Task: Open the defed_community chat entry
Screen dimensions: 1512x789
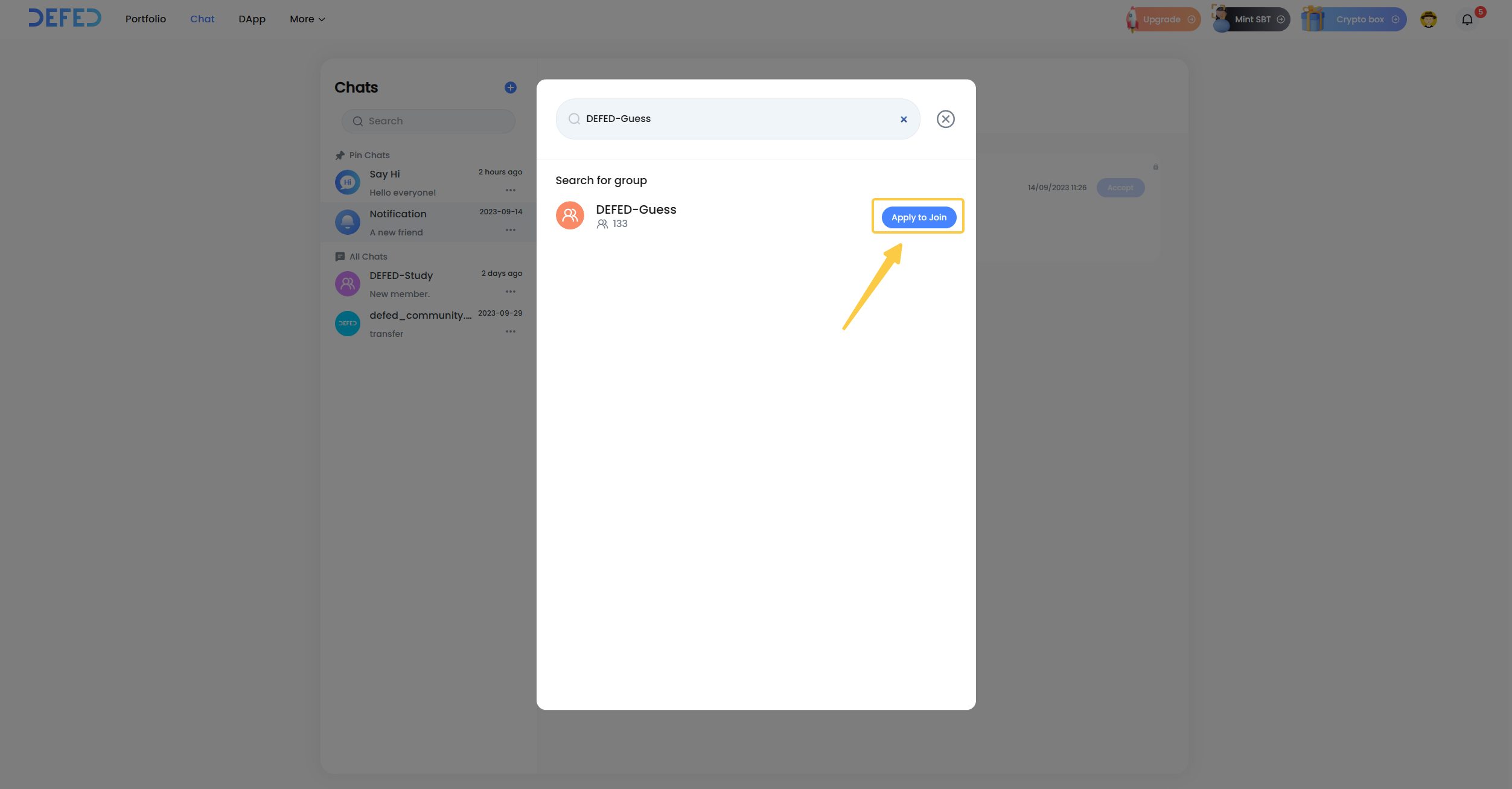Action: point(420,324)
